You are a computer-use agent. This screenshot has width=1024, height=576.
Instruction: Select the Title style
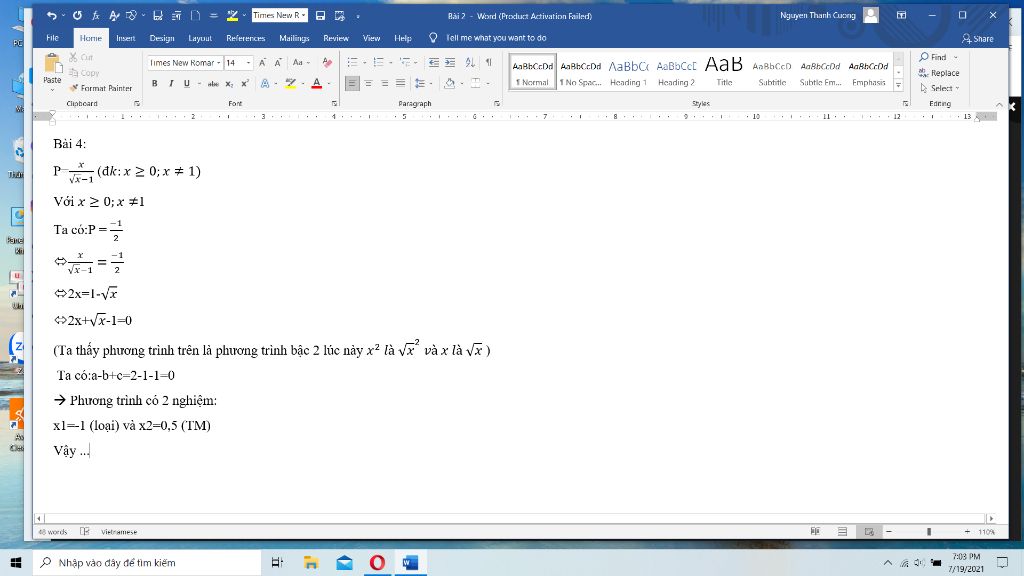point(724,72)
